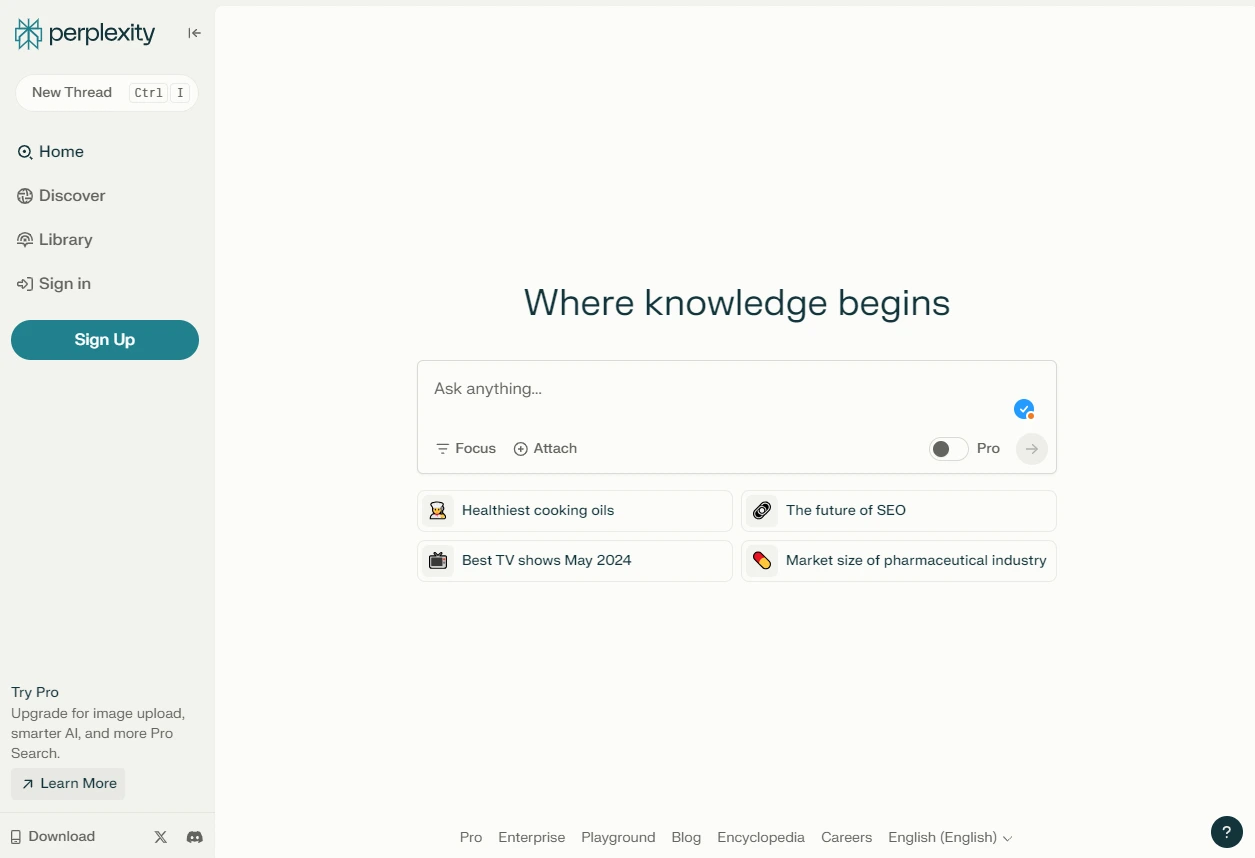Visit the Blog footer link
The width and height of the screenshot is (1255, 858).
click(686, 838)
